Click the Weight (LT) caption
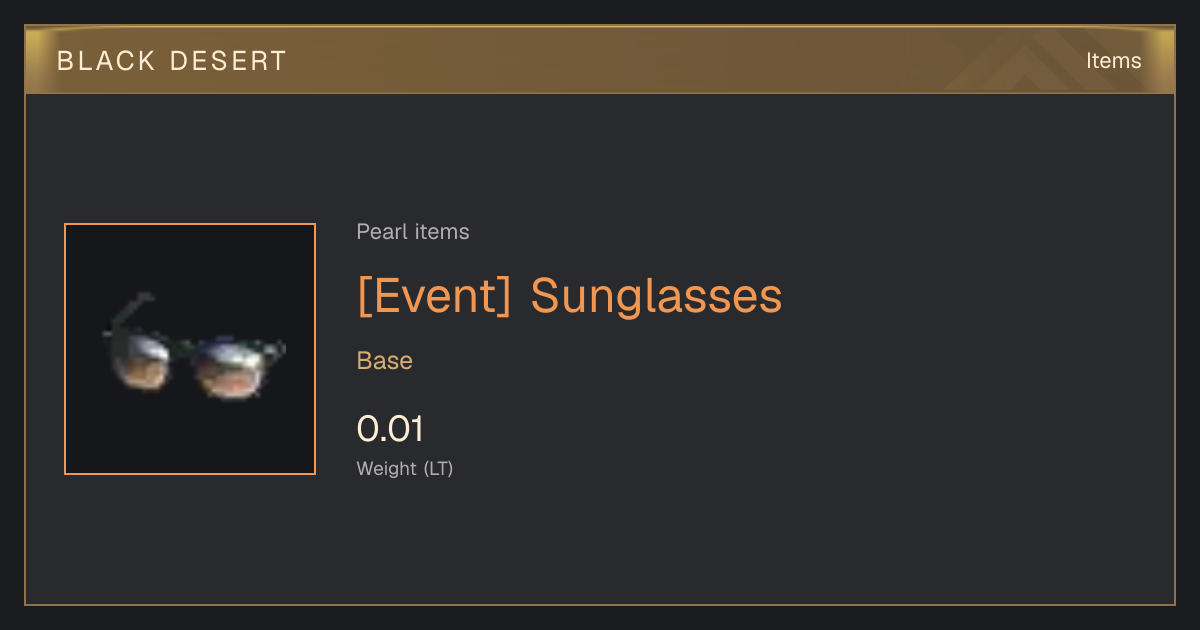This screenshot has height=630, width=1200. click(x=405, y=468)
